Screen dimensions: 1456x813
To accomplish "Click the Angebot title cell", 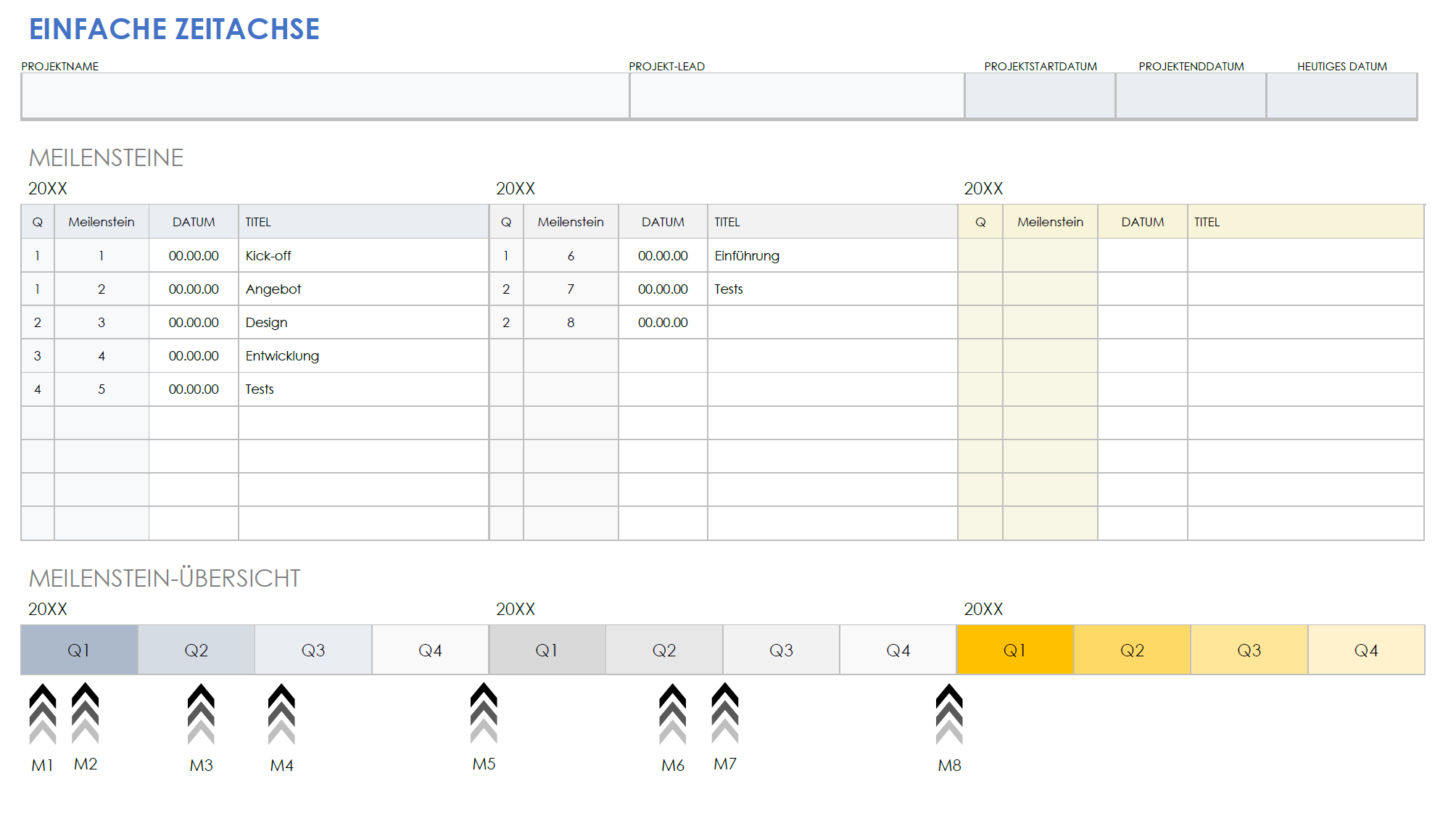I will tap(363, 289).
